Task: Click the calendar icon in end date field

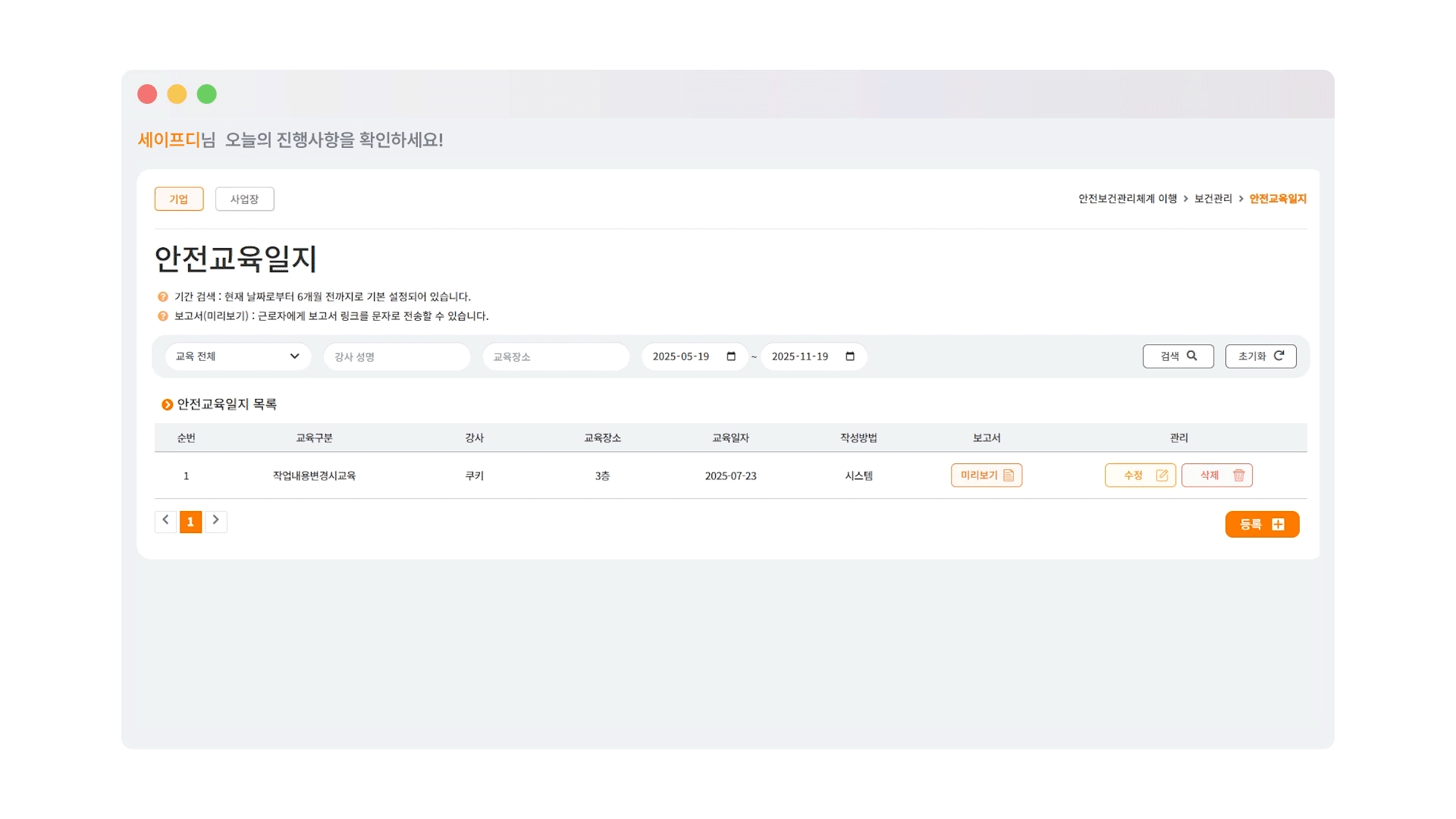Action: pos(850,356)
